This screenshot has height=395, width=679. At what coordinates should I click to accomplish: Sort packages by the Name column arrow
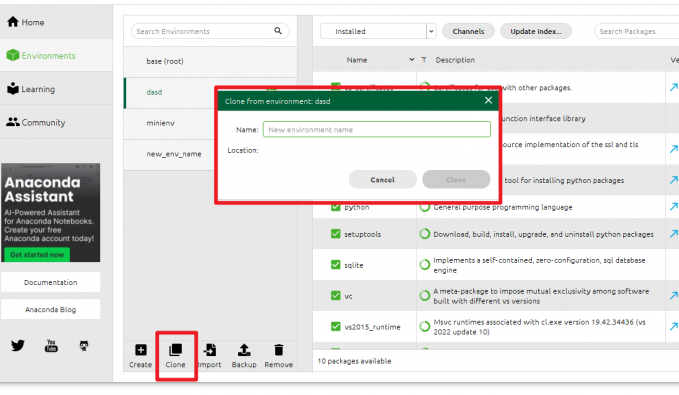point(411,59)
